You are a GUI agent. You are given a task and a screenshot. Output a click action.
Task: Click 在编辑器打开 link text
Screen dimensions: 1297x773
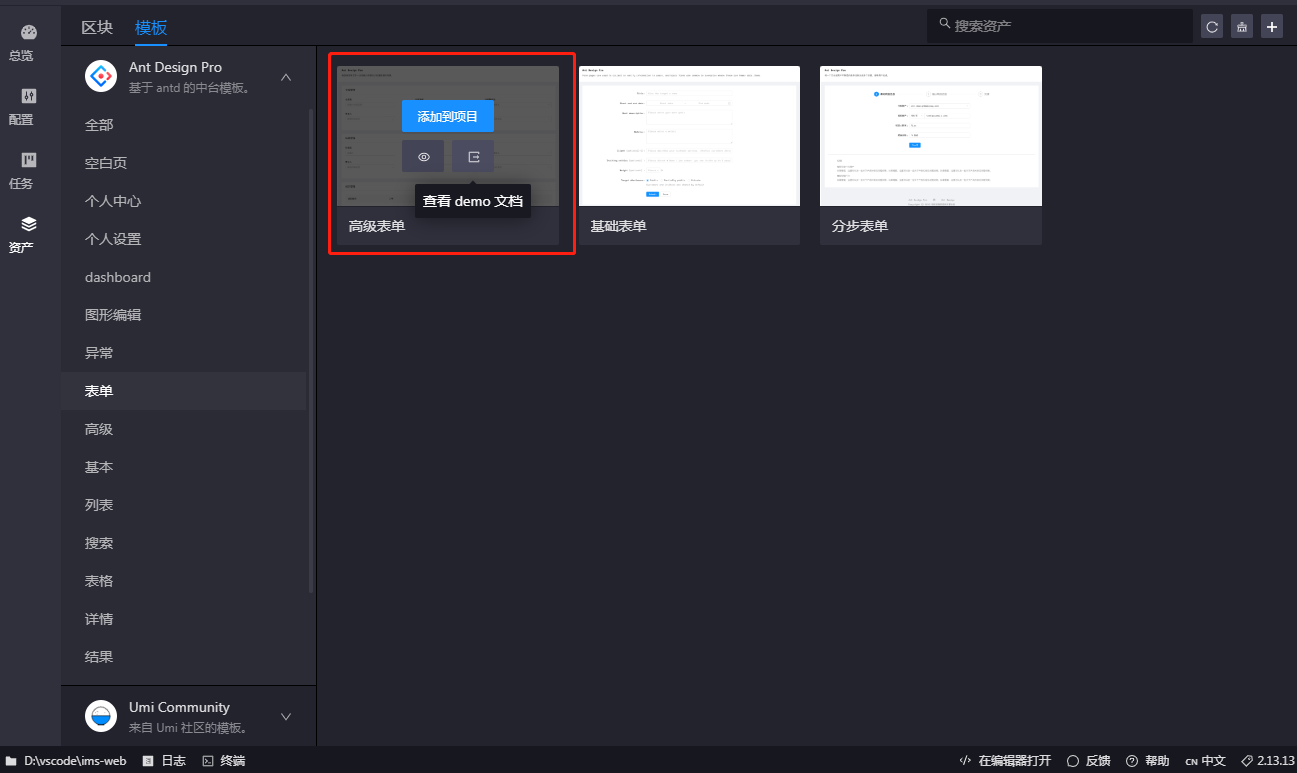1015,761
